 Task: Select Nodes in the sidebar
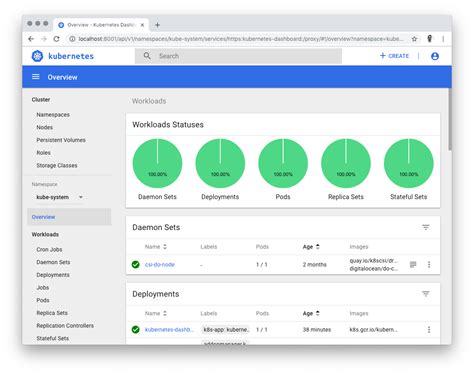(45, 127)
